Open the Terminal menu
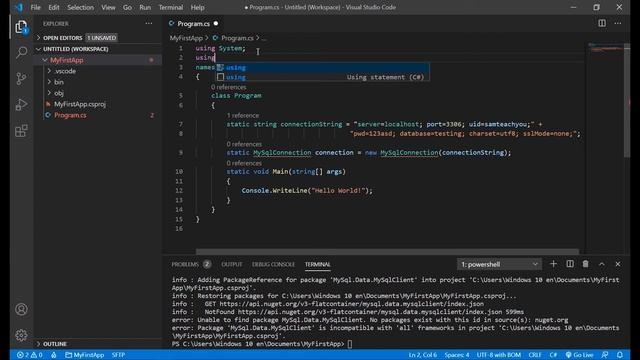Viewport: 640px width, 360px height. click(x=171, y=7)
